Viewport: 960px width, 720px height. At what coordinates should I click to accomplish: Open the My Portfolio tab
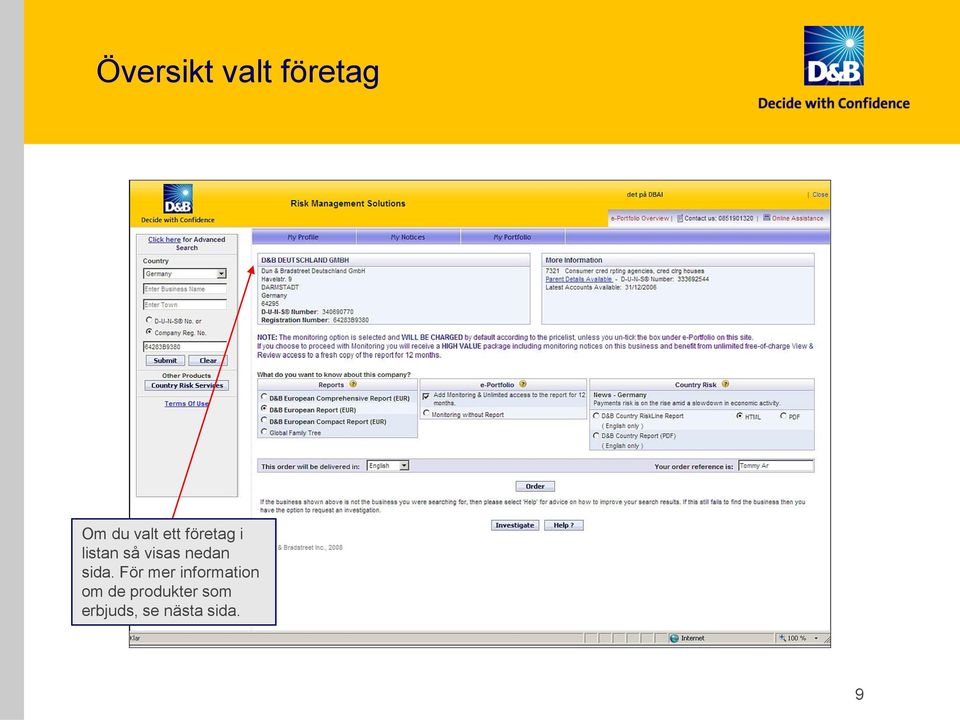pyautogui.click(x=513, y=237)
